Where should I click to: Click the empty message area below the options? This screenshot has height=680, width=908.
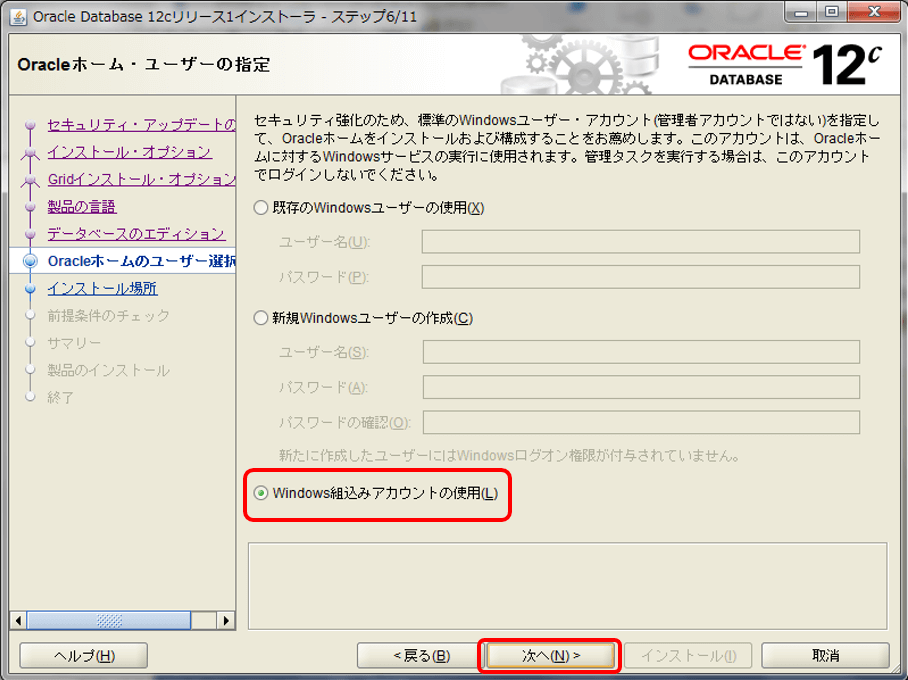(x=568, y=586)
